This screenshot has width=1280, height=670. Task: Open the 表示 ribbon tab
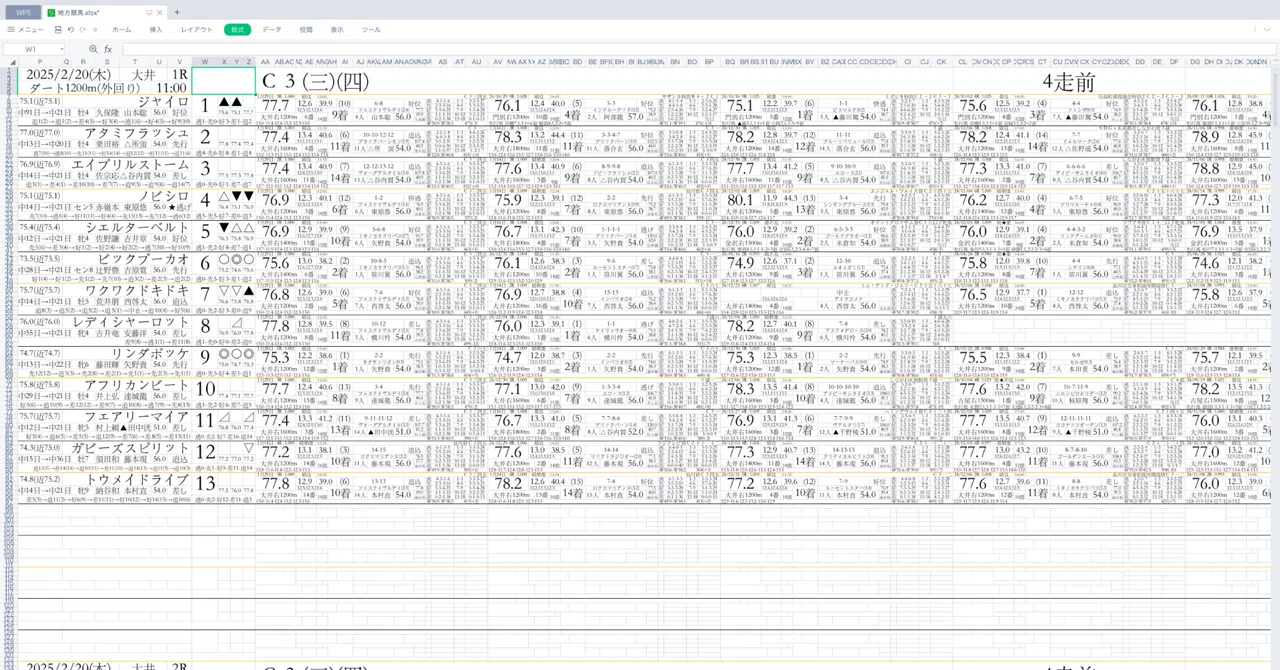(337, 30)
